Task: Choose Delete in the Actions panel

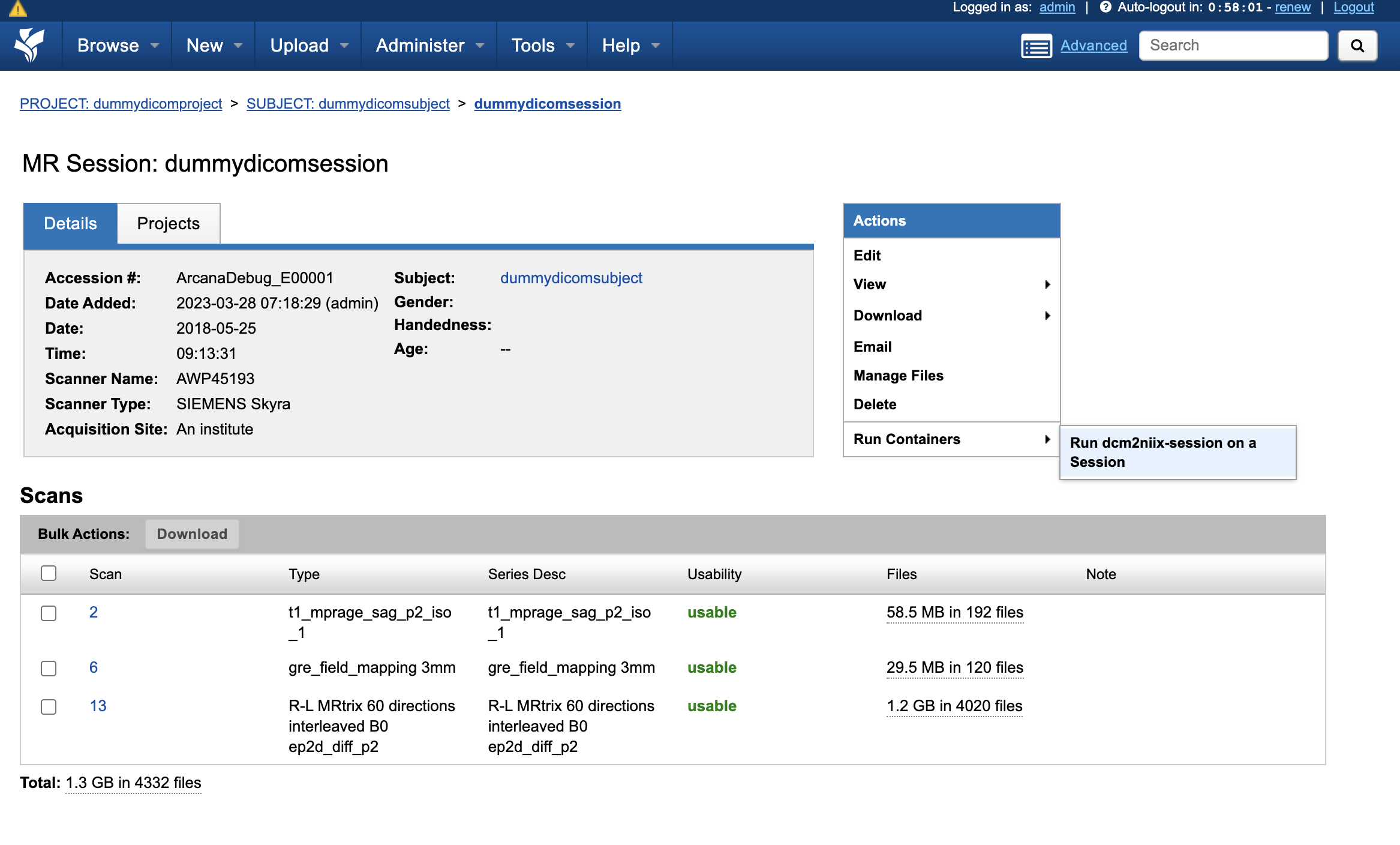Action: click(x=952, y=404)
